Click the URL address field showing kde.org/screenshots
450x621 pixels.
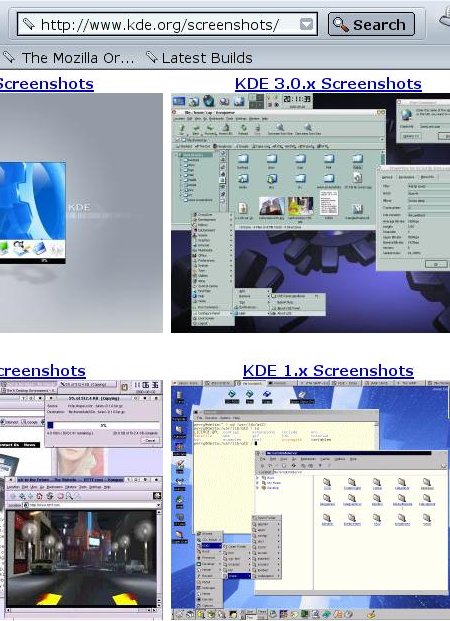tap(167, 25)
